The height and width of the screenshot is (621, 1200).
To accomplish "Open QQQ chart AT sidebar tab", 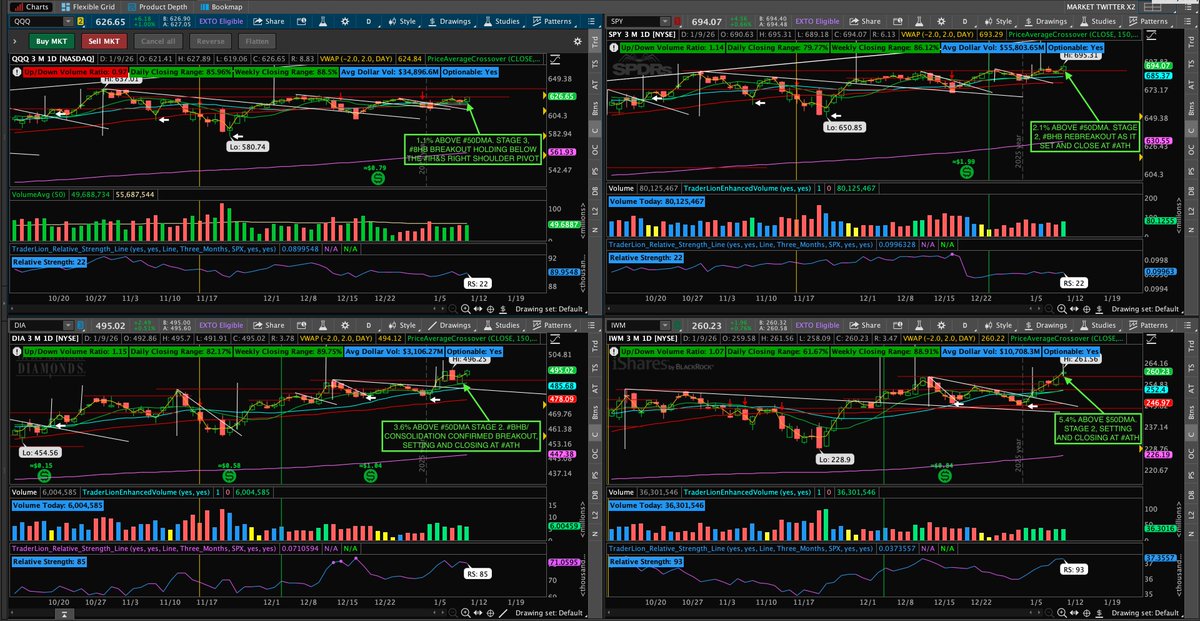I will [x=595, y=85].
